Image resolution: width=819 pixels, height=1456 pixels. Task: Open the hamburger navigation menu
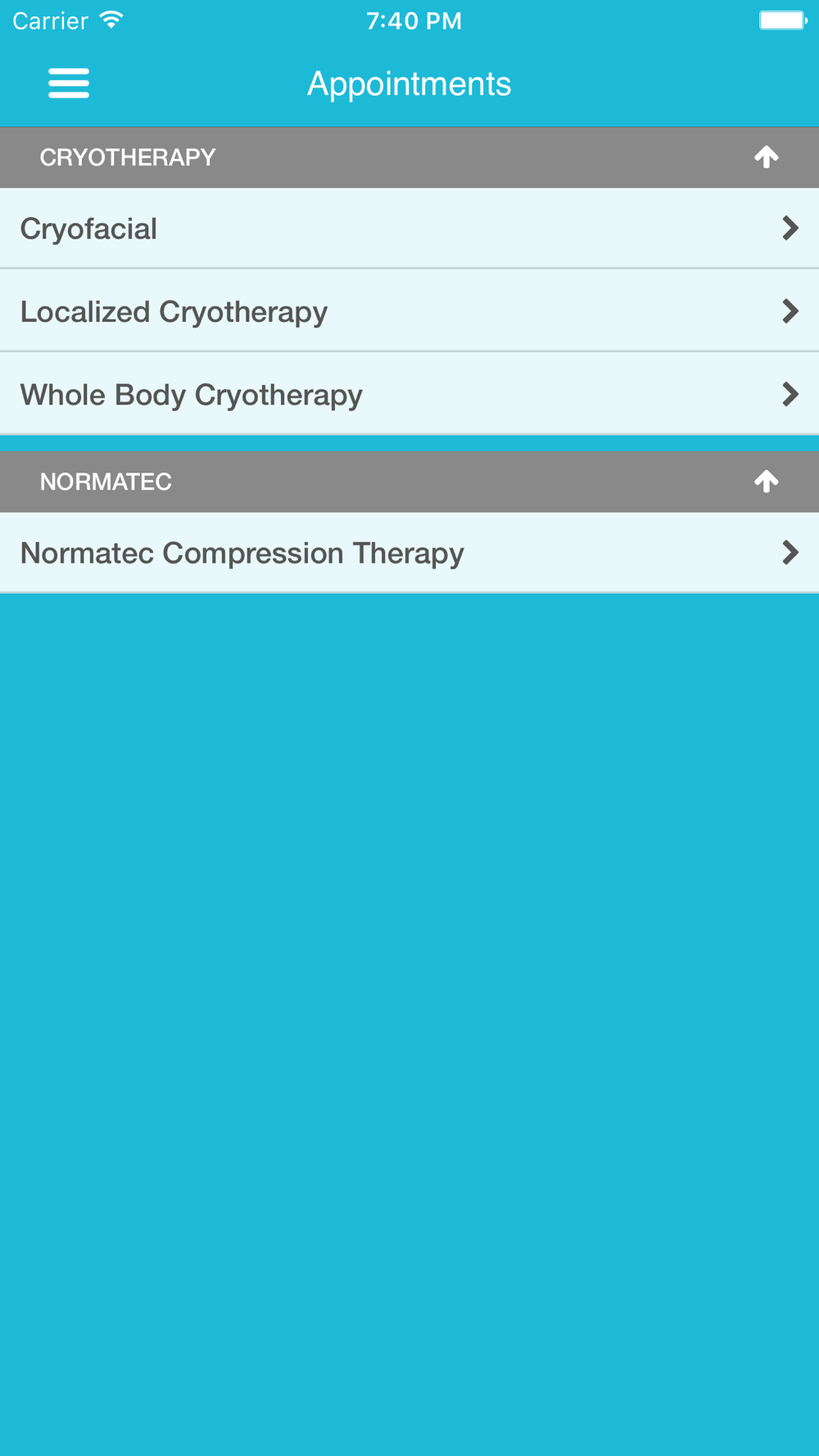(x=69, y=84)
